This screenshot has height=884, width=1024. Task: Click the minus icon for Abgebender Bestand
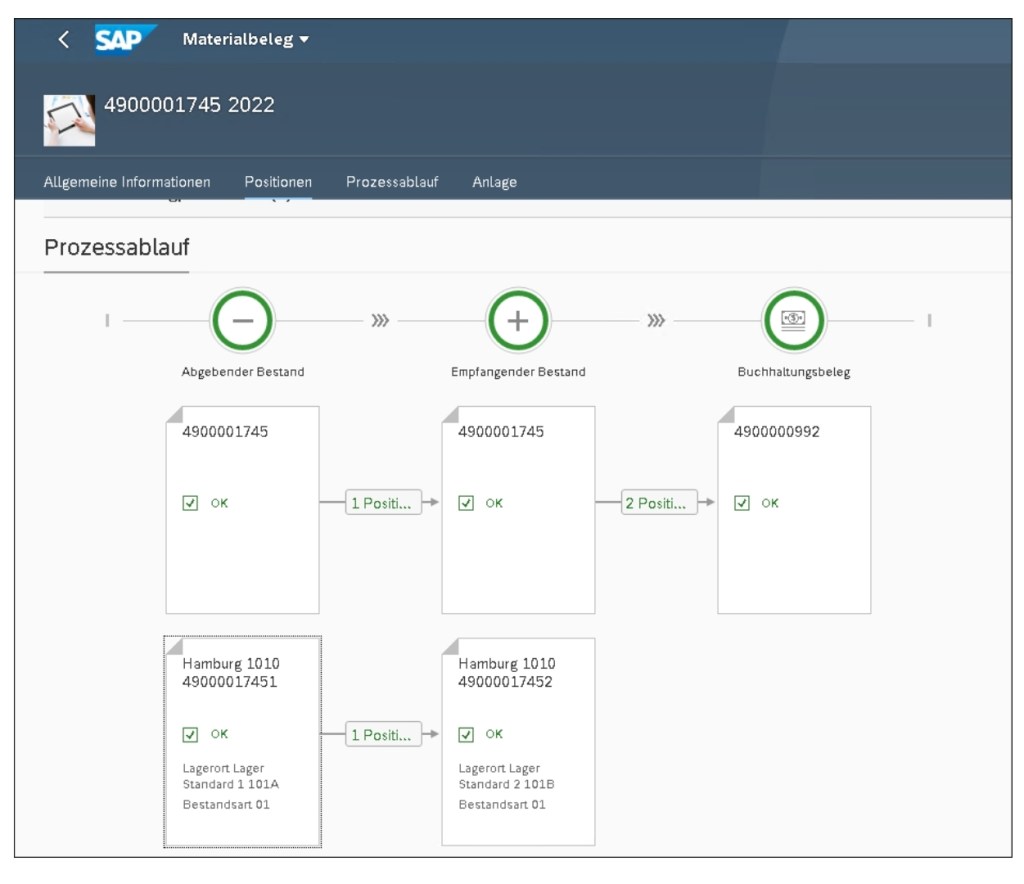[242, 320]
